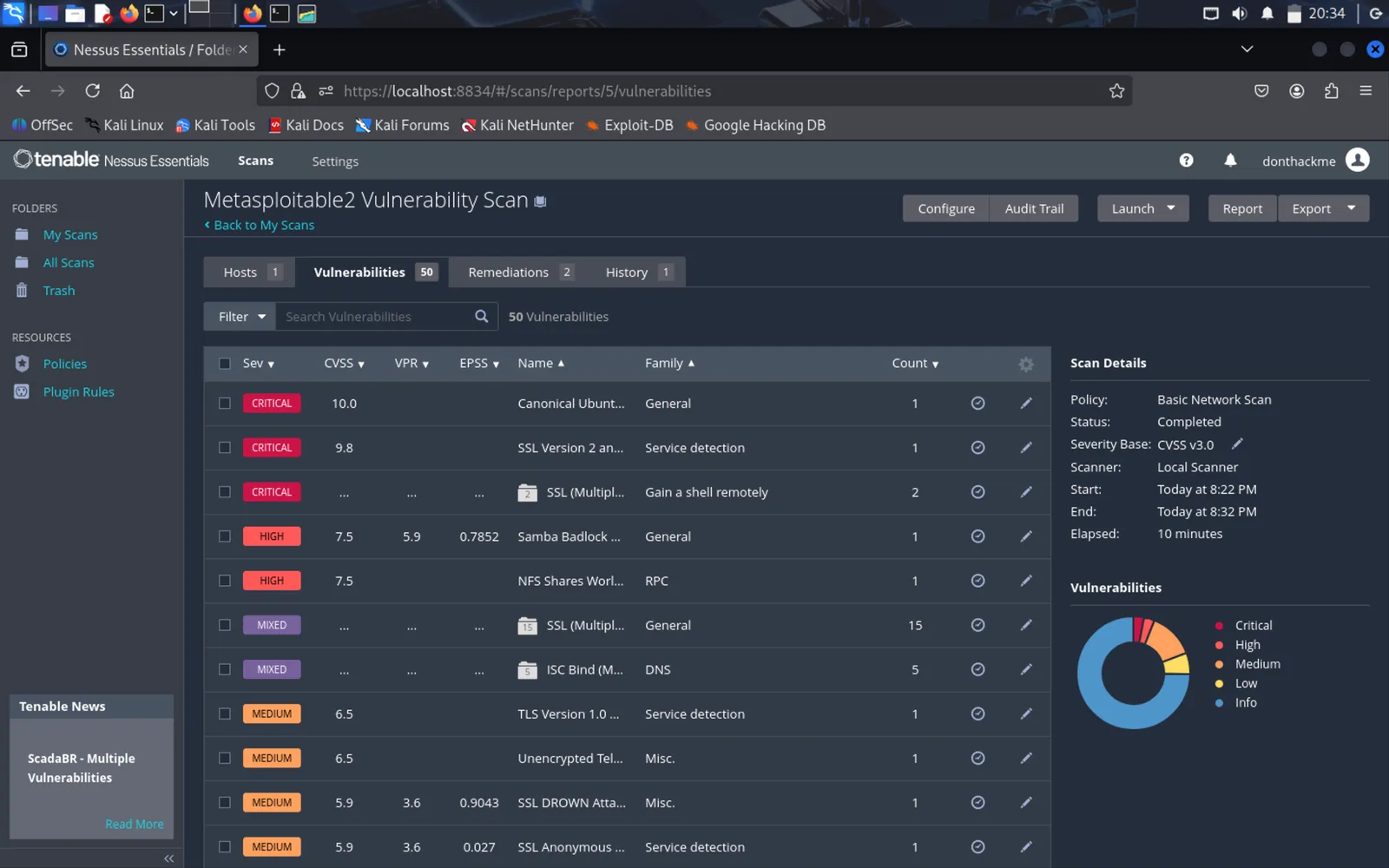Open the Policies resource link

click(65, 364)
